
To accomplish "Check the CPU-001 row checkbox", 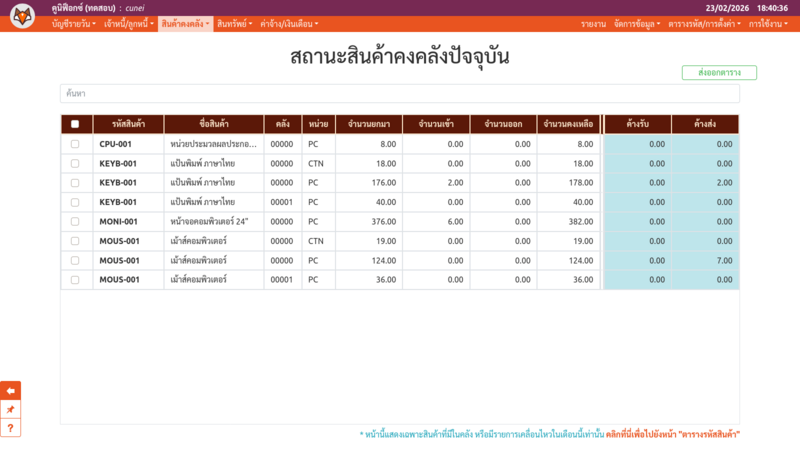I will 75,144.
